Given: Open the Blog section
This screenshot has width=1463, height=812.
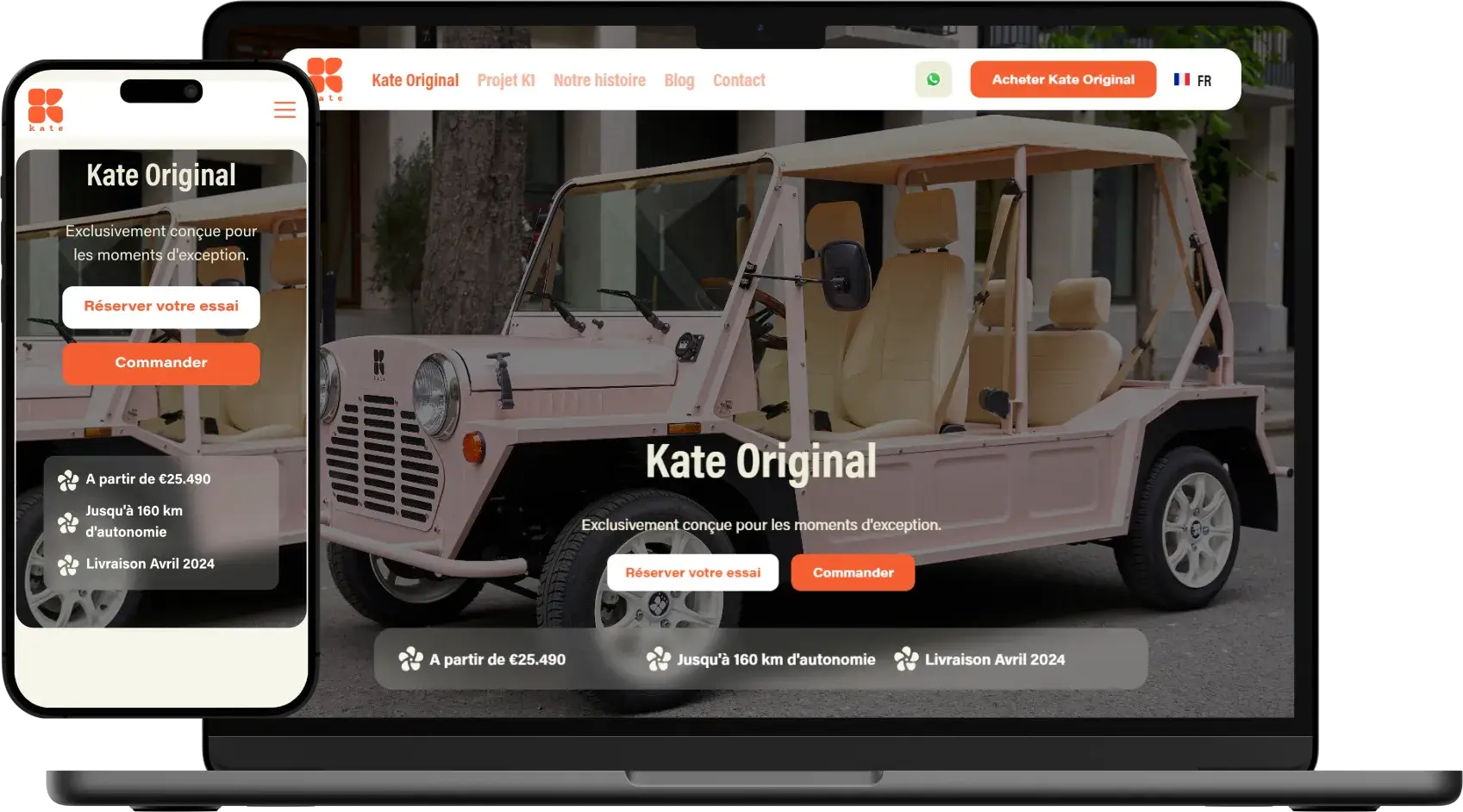Looking at the screenshot, I should (679, 79).
